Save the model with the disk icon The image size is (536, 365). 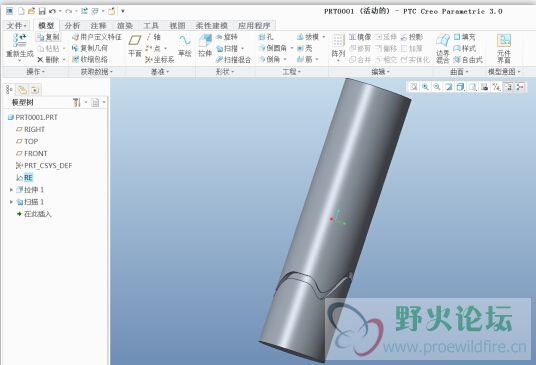tap(42, 11)
